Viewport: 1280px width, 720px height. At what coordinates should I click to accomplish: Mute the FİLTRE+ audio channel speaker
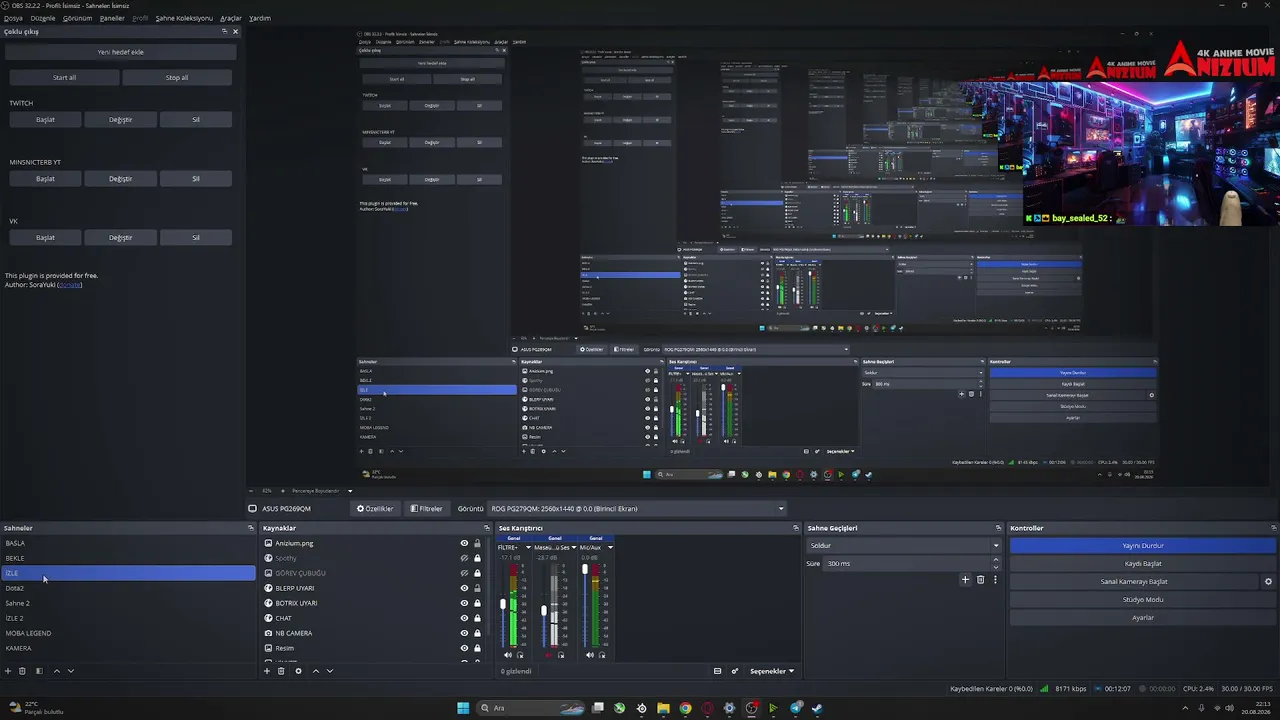coord(508,655)
